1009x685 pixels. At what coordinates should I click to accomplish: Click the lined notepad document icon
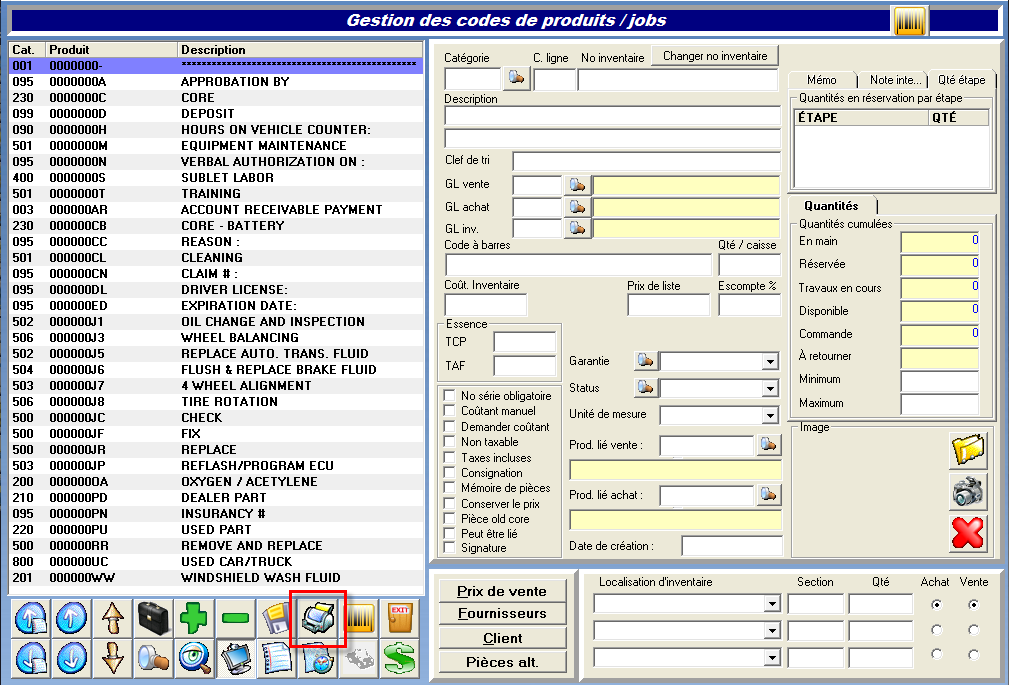pos(277,659)
